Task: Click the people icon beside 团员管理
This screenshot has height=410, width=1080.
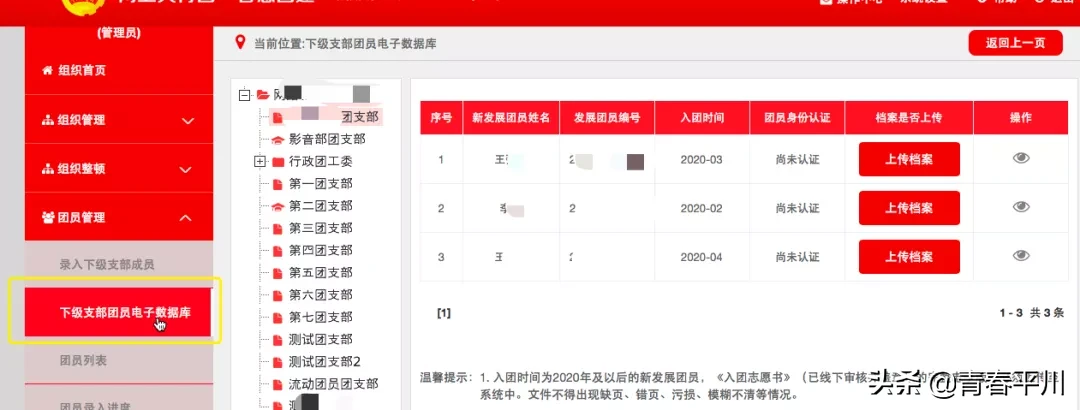Action: (47, 217)
